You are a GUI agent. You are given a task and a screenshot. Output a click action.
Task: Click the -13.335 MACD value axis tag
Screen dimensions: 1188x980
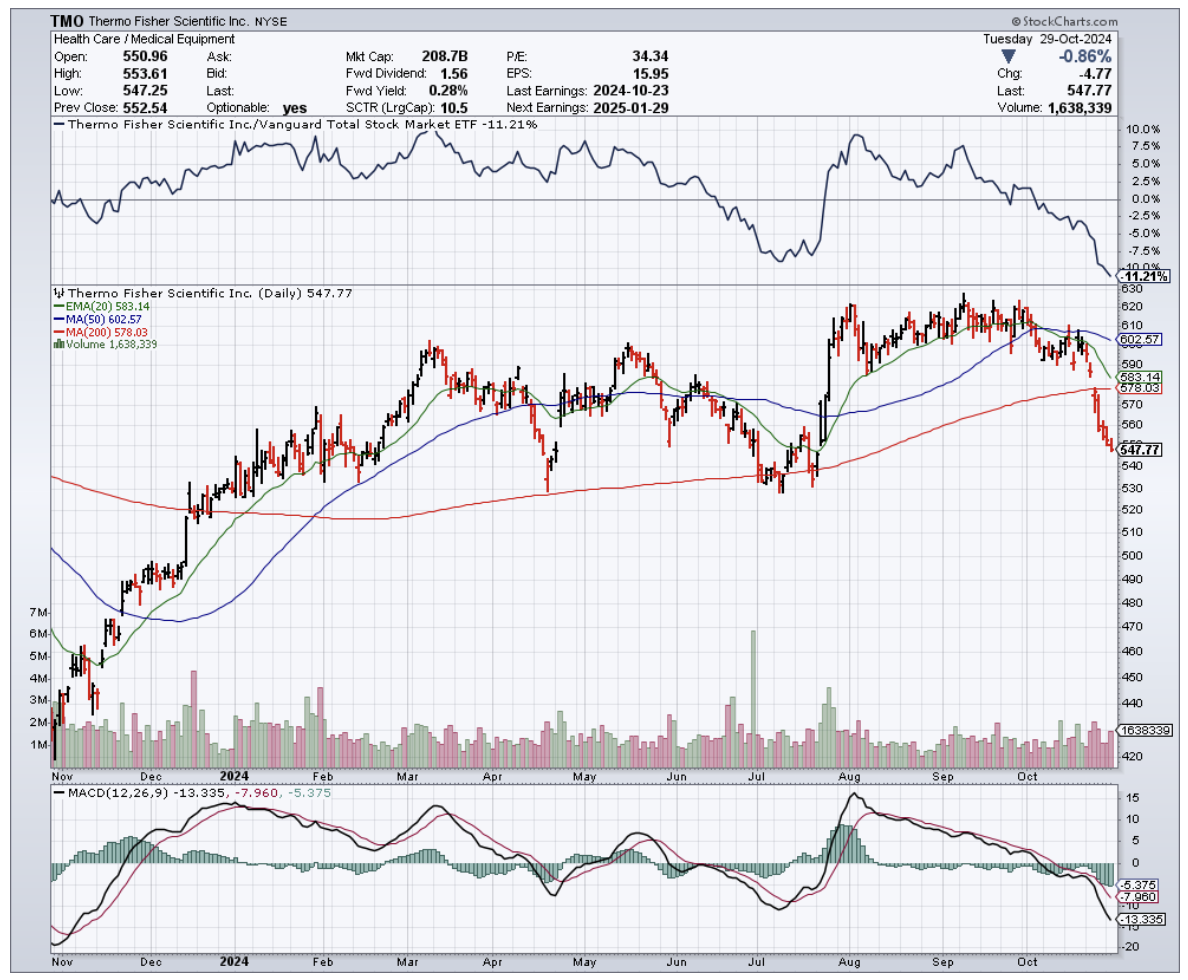[1141, 919]
